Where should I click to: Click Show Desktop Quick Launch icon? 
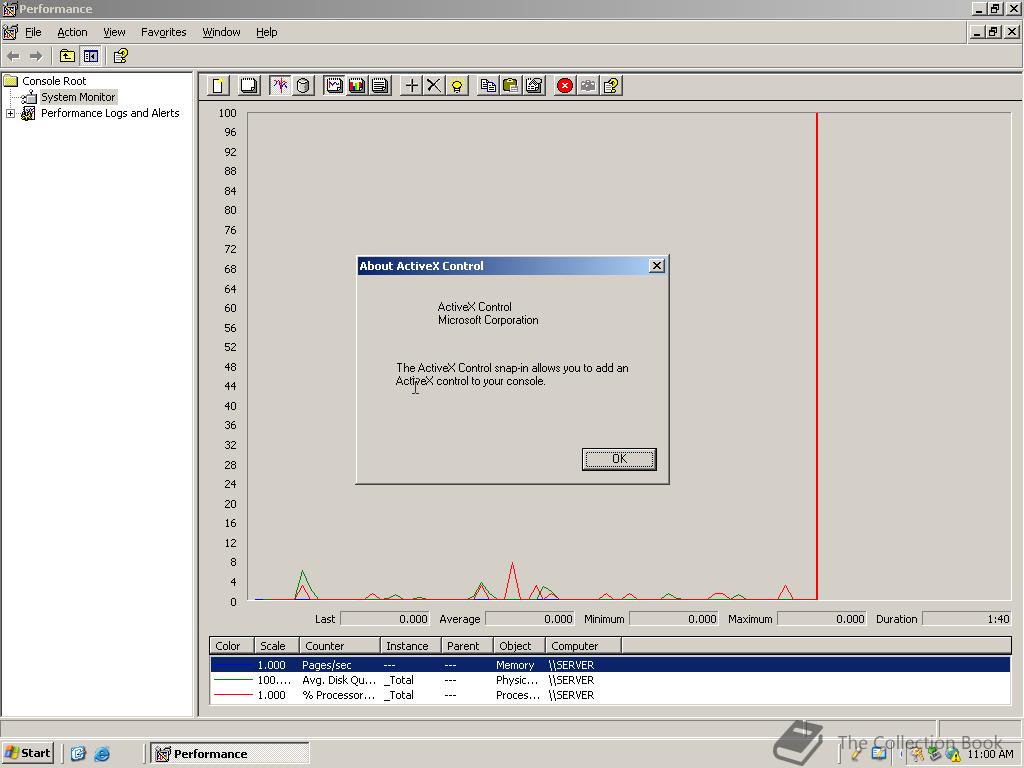pos(78,754)
